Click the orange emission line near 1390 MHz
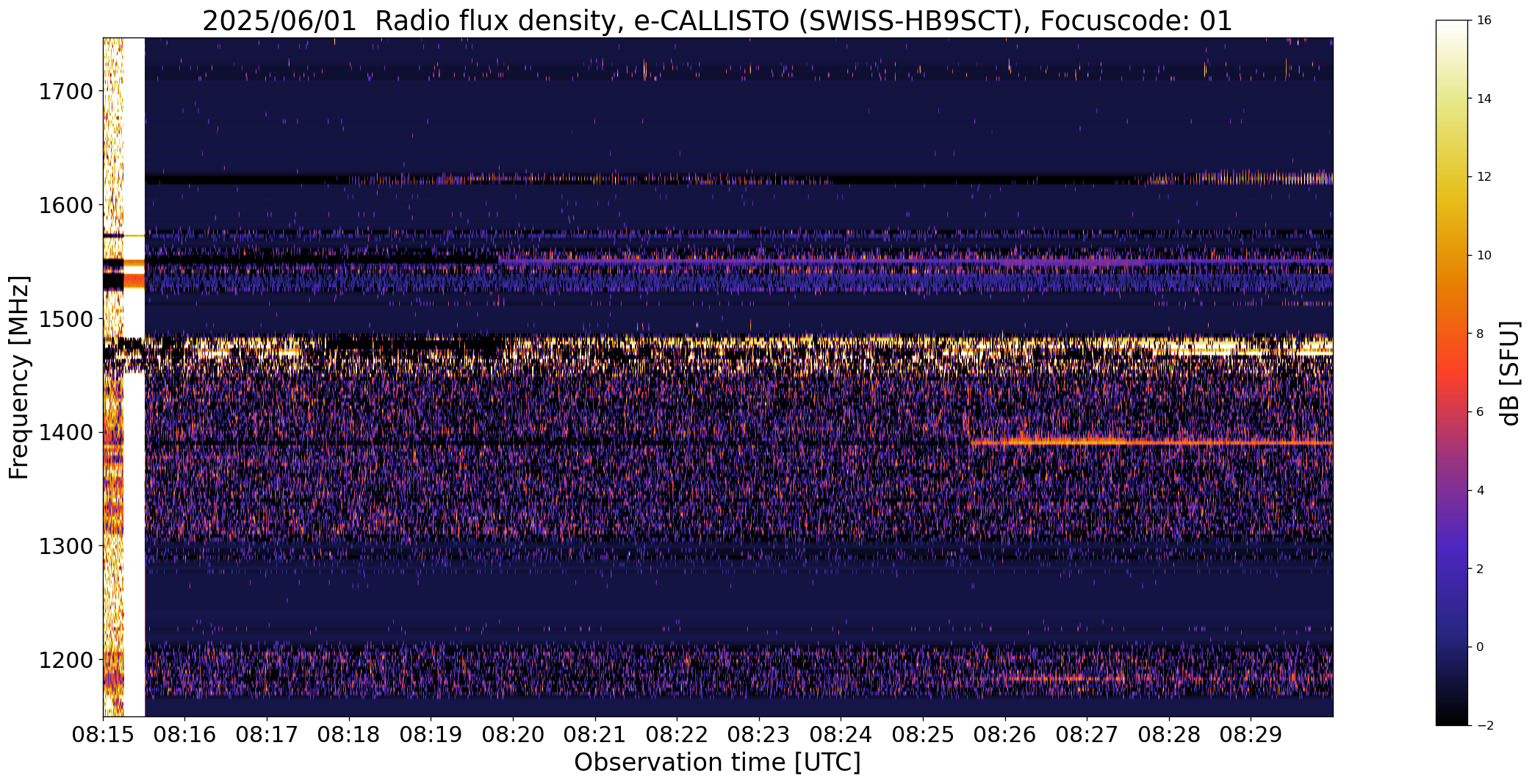 point(1151,442)
